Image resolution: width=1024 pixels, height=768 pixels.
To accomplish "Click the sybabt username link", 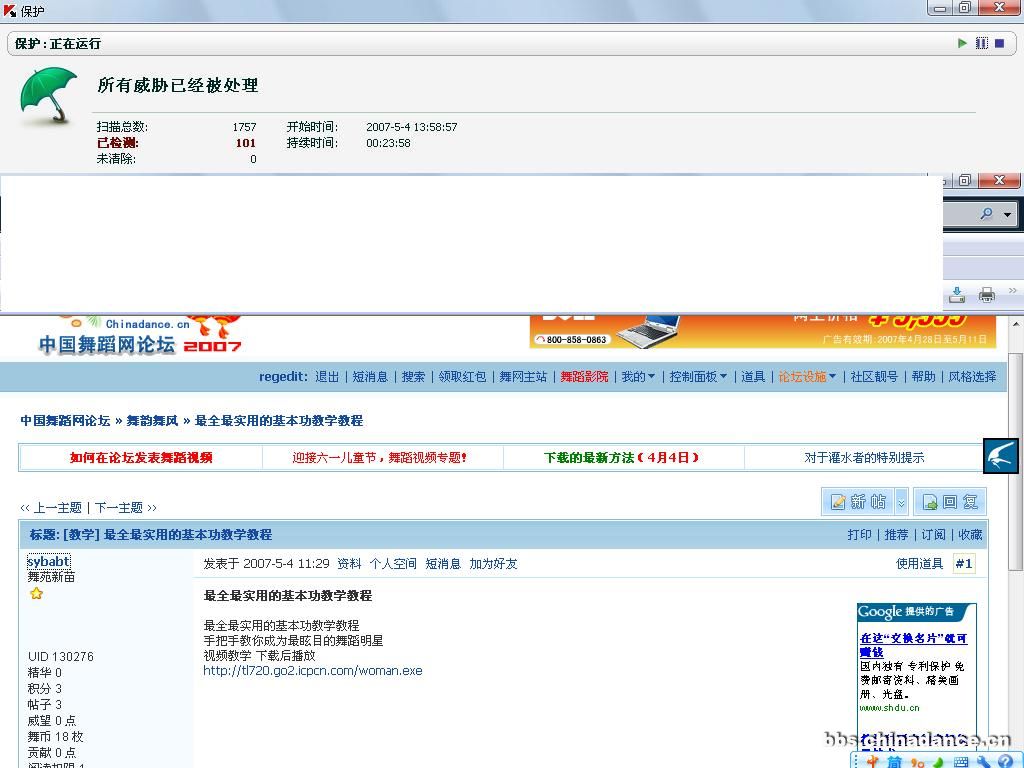I will pyautogui.click(x=48, y=562).
